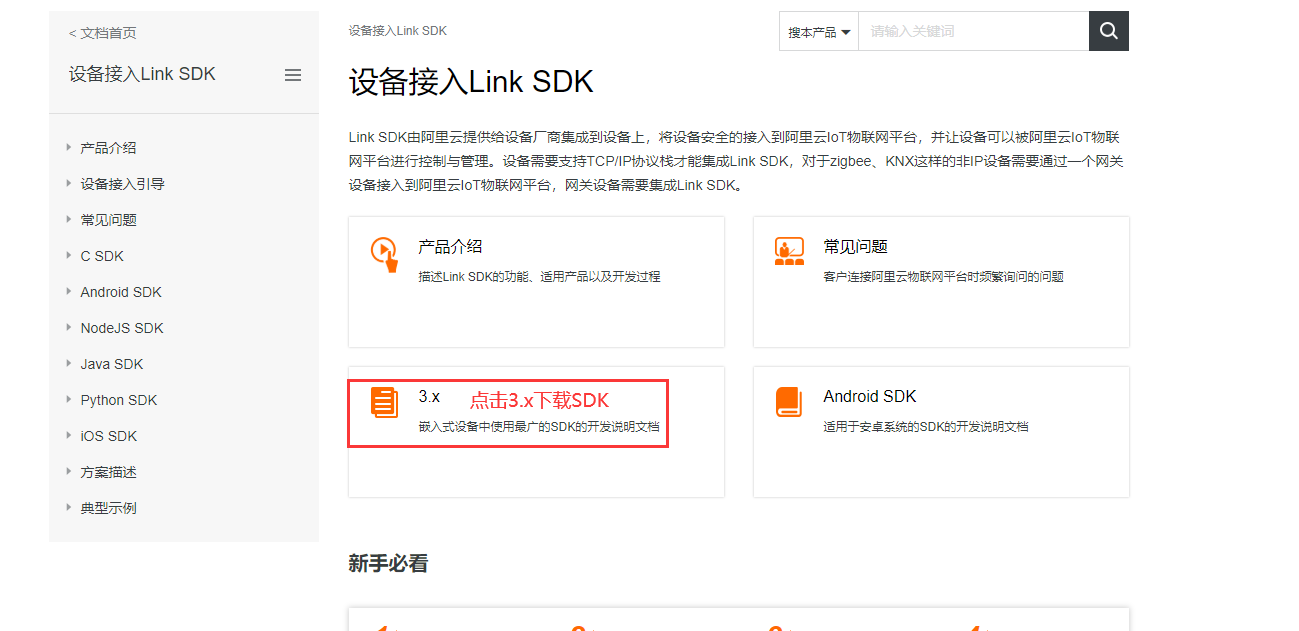Open Python SDK in the sidebar
The height and width of the screenshot is (631, 1299).
pyautogui.click(x=119, y=400)
